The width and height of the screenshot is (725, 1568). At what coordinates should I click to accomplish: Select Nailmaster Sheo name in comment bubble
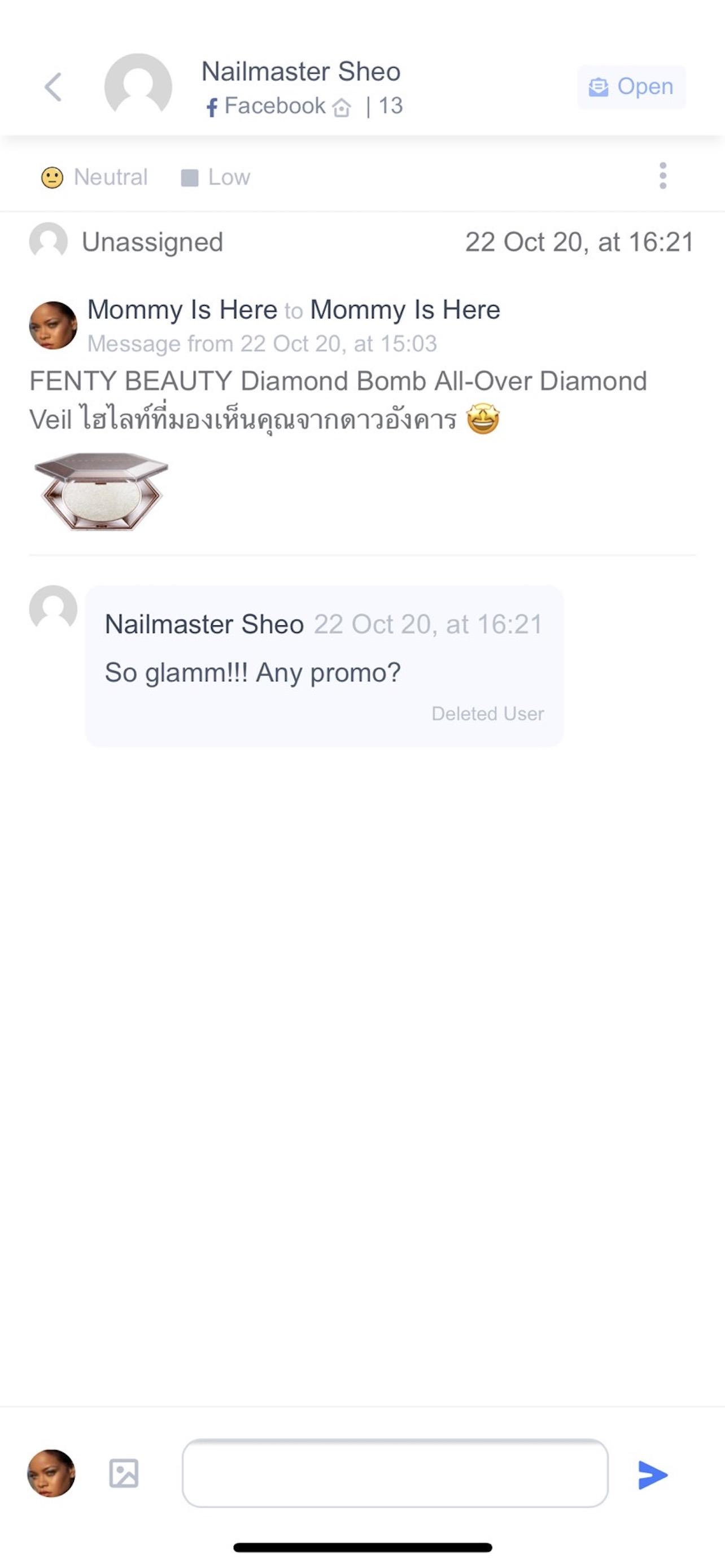click(x=204, y=624)
